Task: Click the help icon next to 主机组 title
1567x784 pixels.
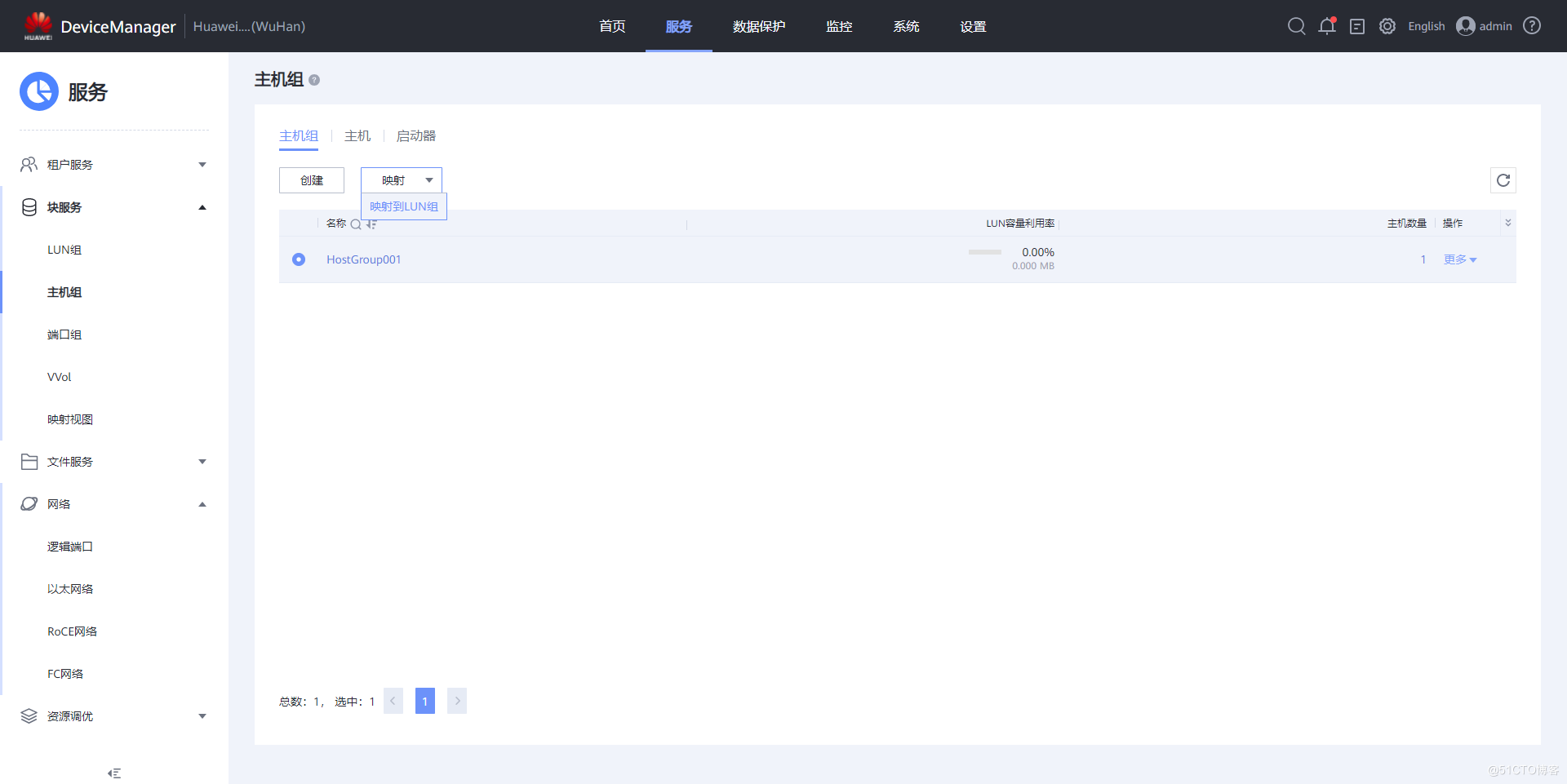Action: tap(314, 80)
